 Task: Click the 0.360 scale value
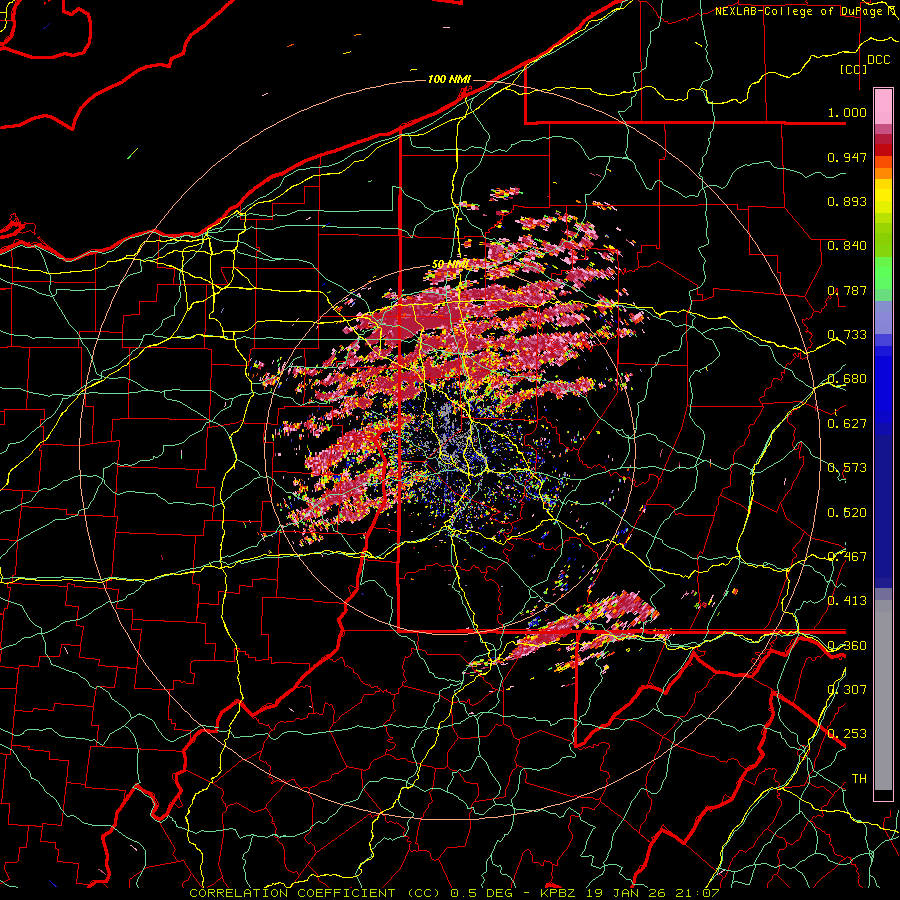point(847,645)
